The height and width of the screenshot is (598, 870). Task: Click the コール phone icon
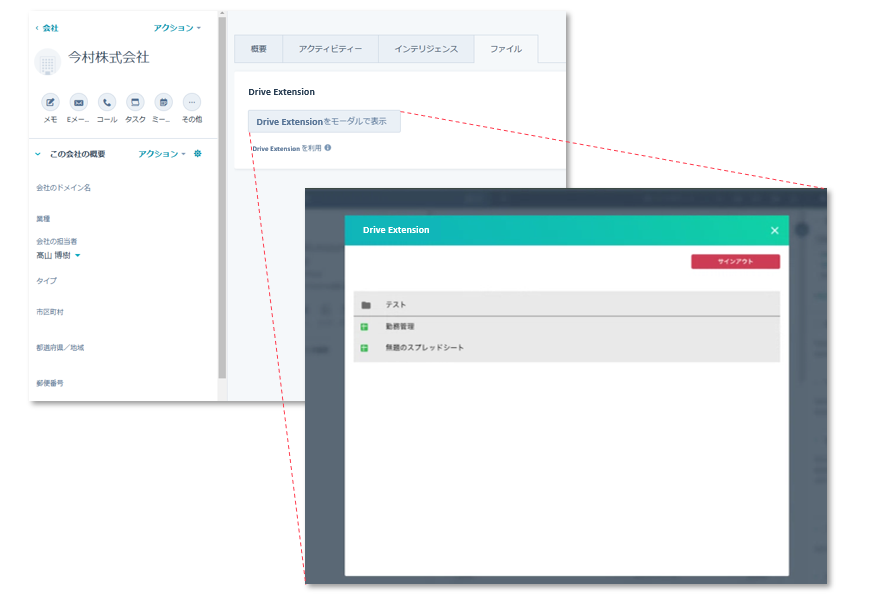(107, 103)
